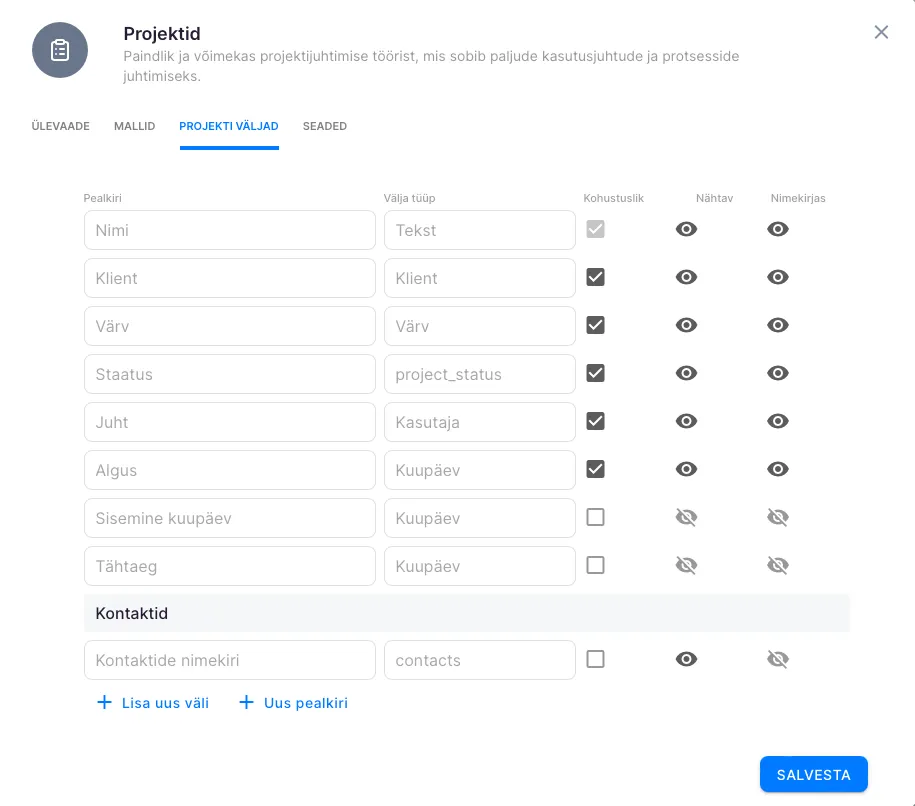Click Lisa uus väli link
Viewport: 915px width, 806px height.
(x=153, y=703)
